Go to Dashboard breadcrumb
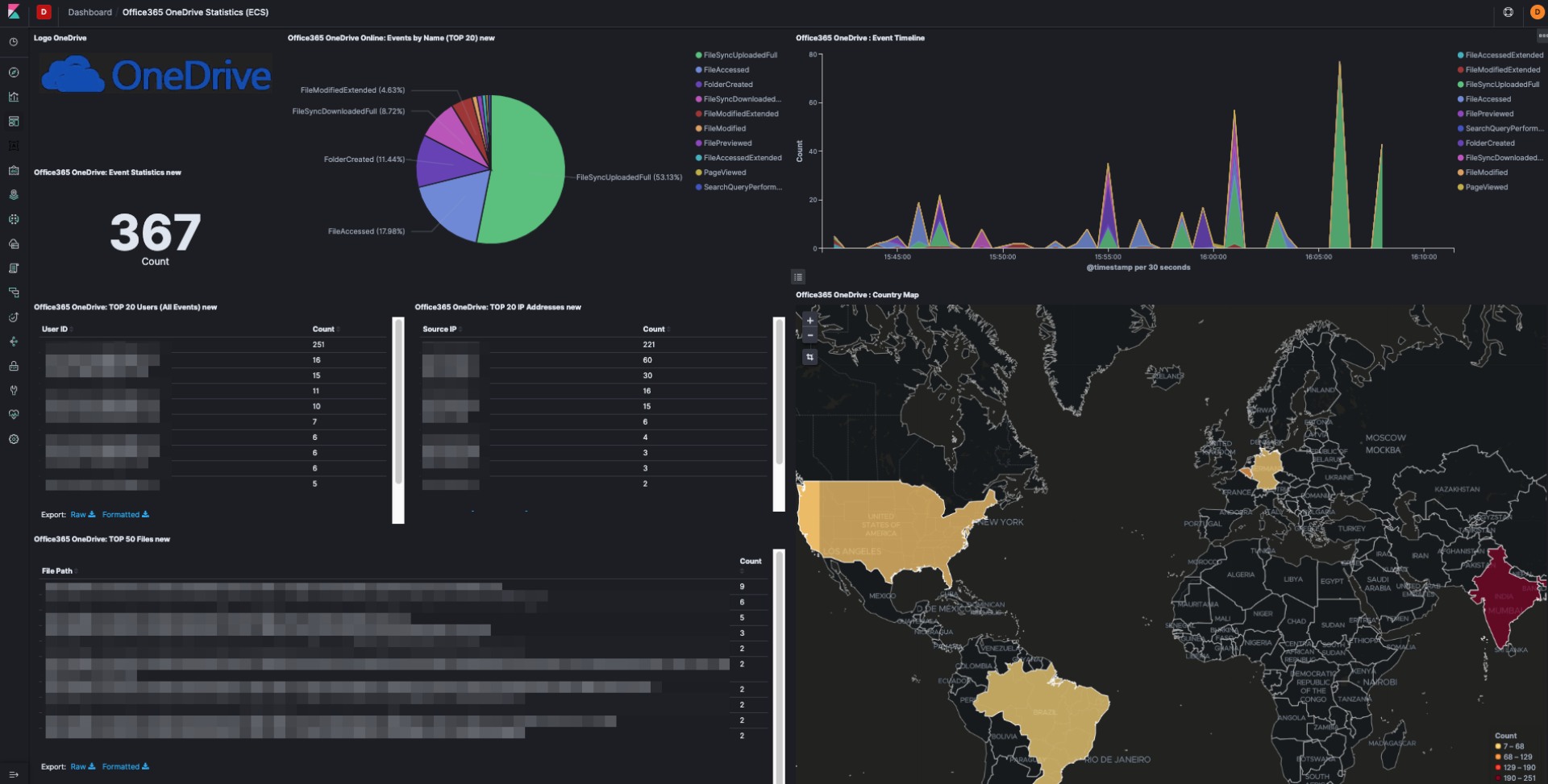Viewport: 1548px width, 784px height. pyautogui.click(x=89, y=12)
